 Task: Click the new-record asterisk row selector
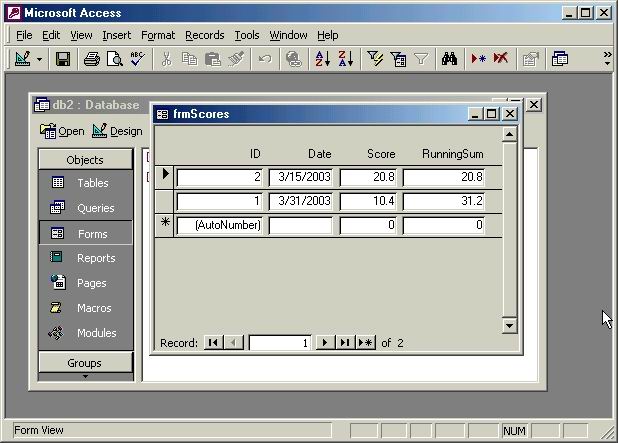164,225
